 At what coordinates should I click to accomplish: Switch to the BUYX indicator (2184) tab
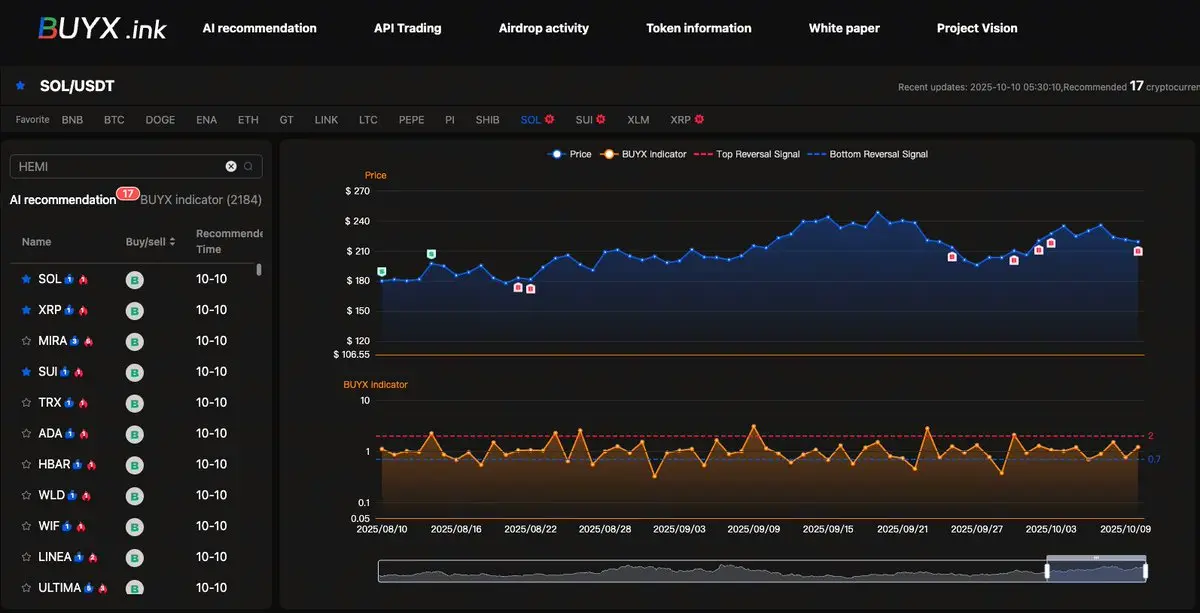click(x=201, y=200)
